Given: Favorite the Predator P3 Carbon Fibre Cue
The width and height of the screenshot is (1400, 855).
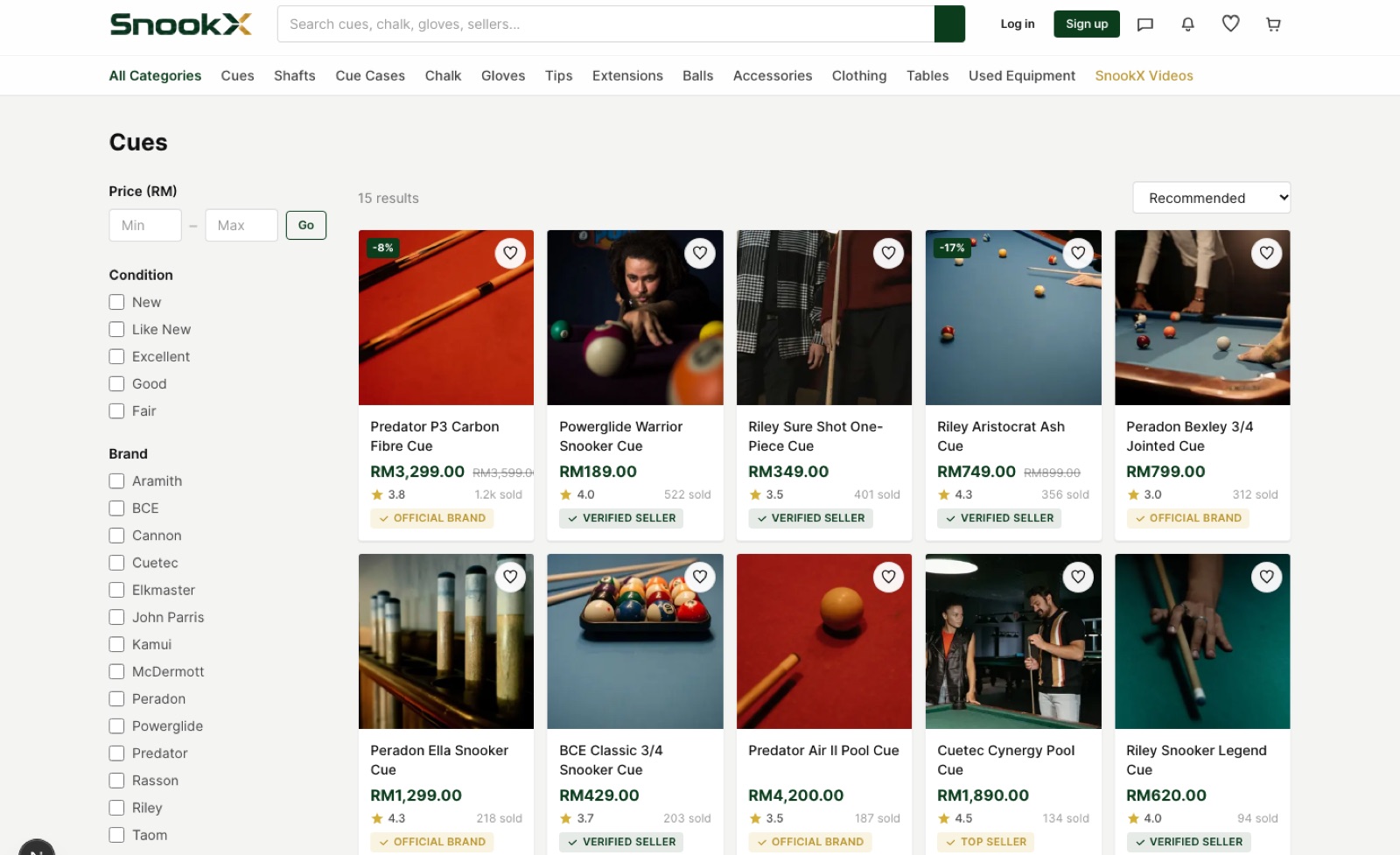Looking at the screenshot, I should 510,253.
